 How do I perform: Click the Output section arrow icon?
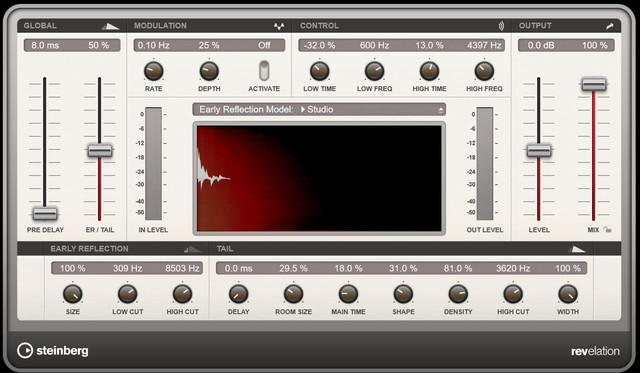(x=609, y=26)
